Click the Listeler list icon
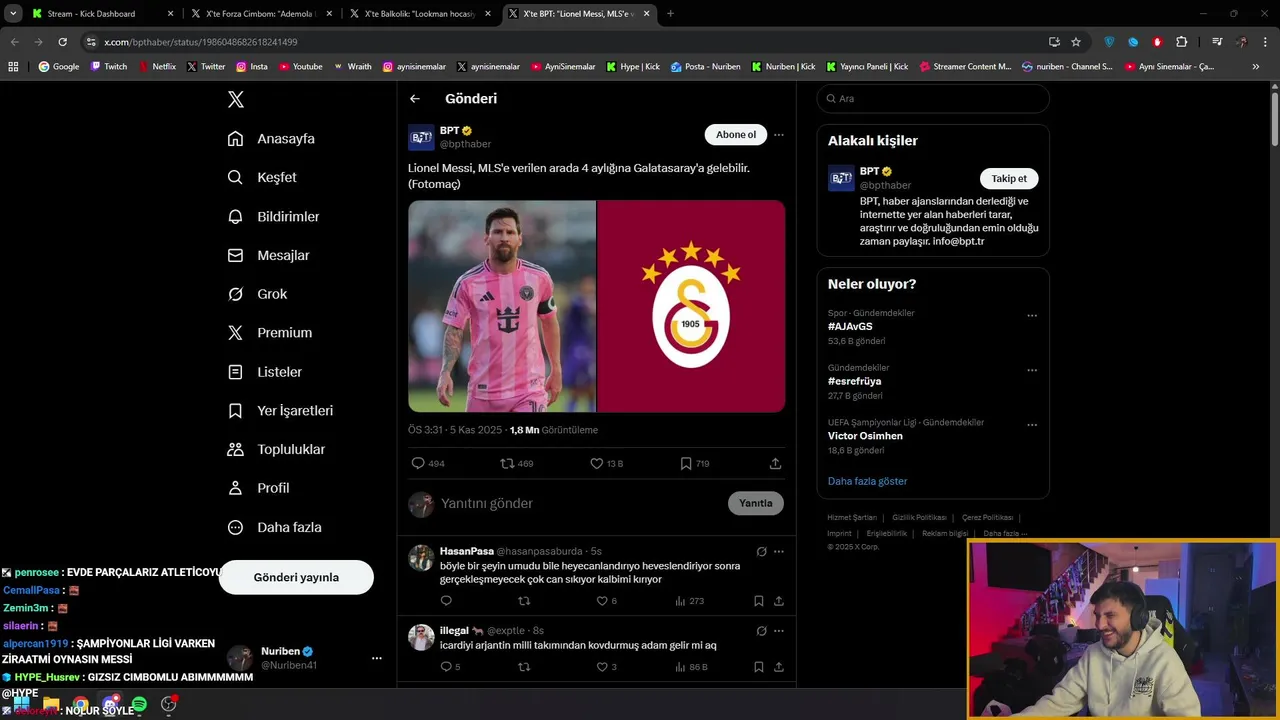Viewport: 1280px width, 720px height. coord(235,372)
